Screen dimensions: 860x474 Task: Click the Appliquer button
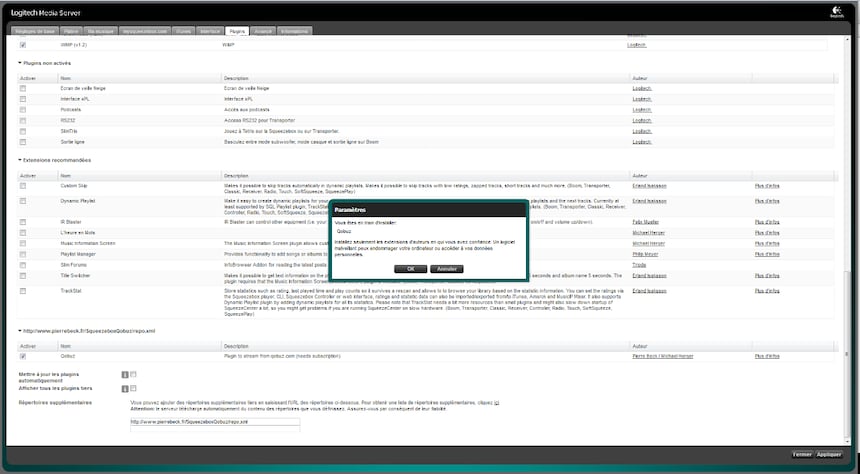tap(829, 455)
